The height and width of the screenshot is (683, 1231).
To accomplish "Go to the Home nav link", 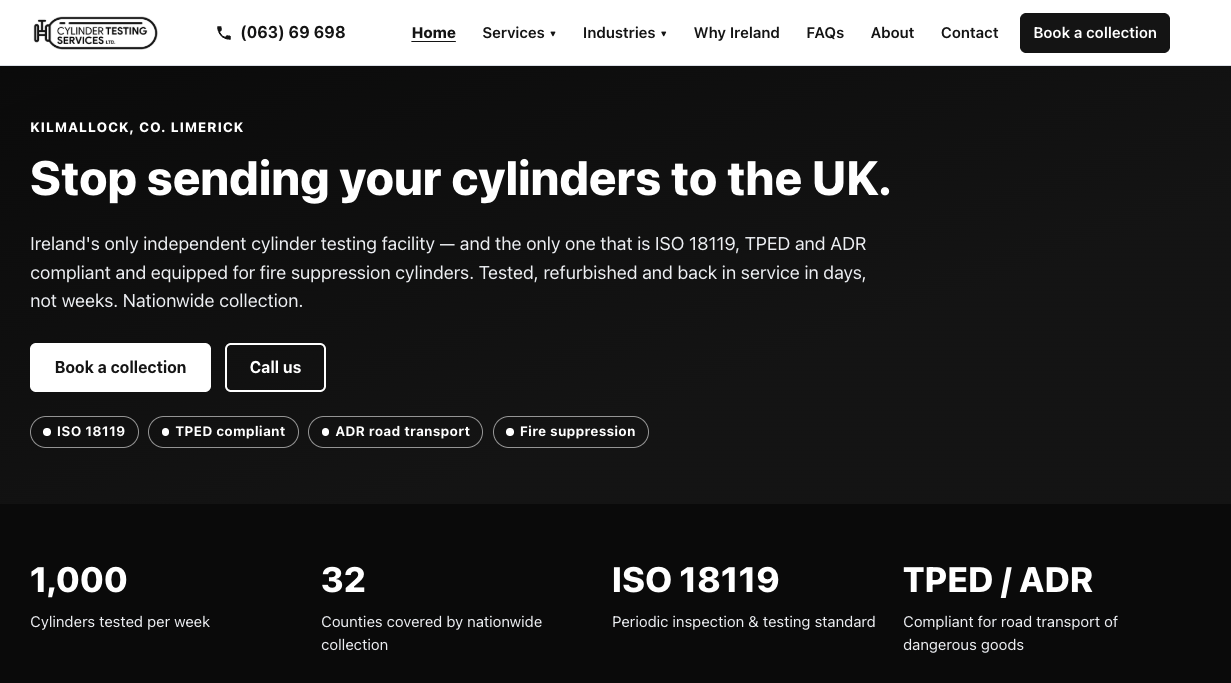I will click(434, 33).
